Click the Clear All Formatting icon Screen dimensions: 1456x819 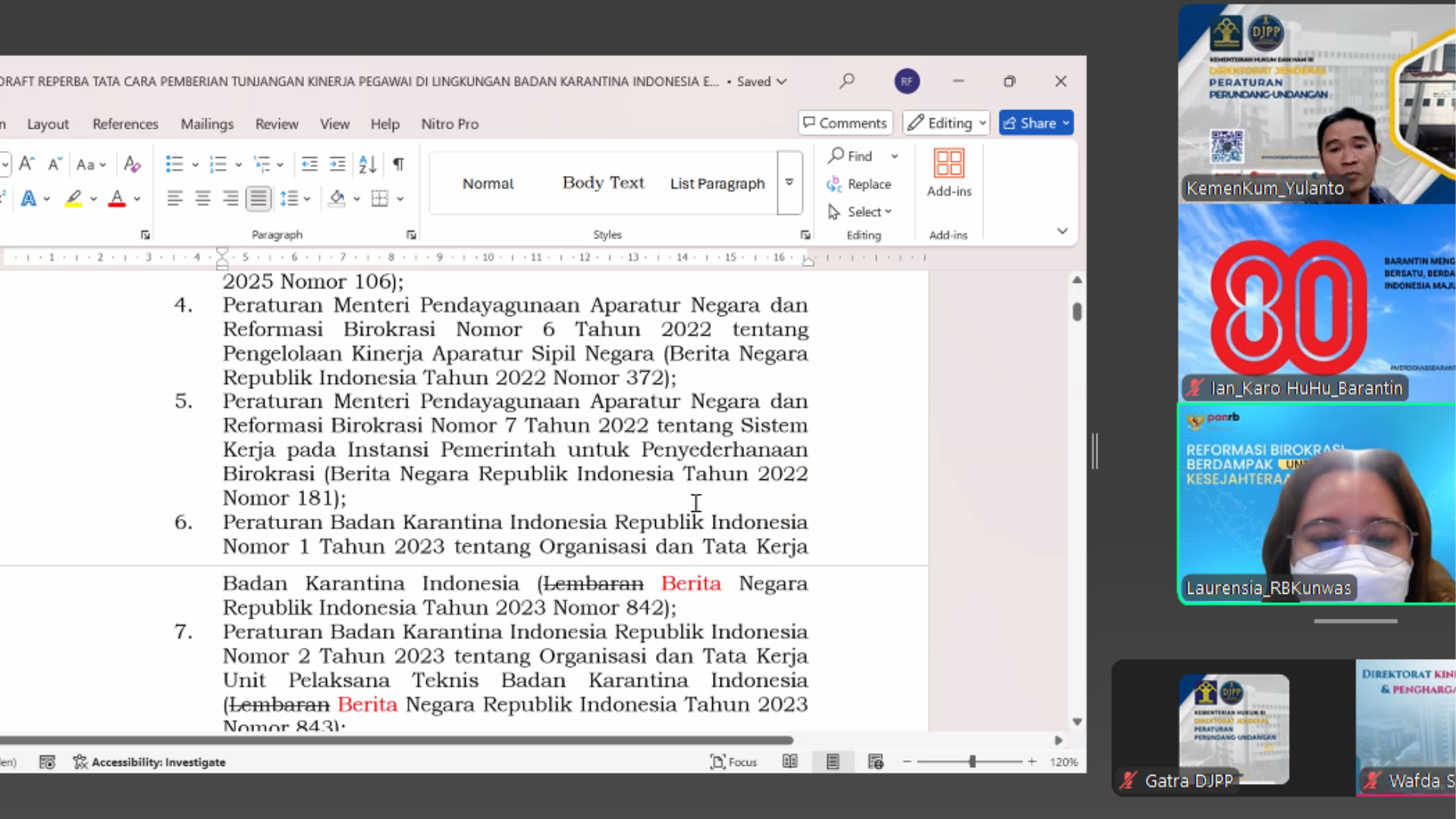[132, 164]
